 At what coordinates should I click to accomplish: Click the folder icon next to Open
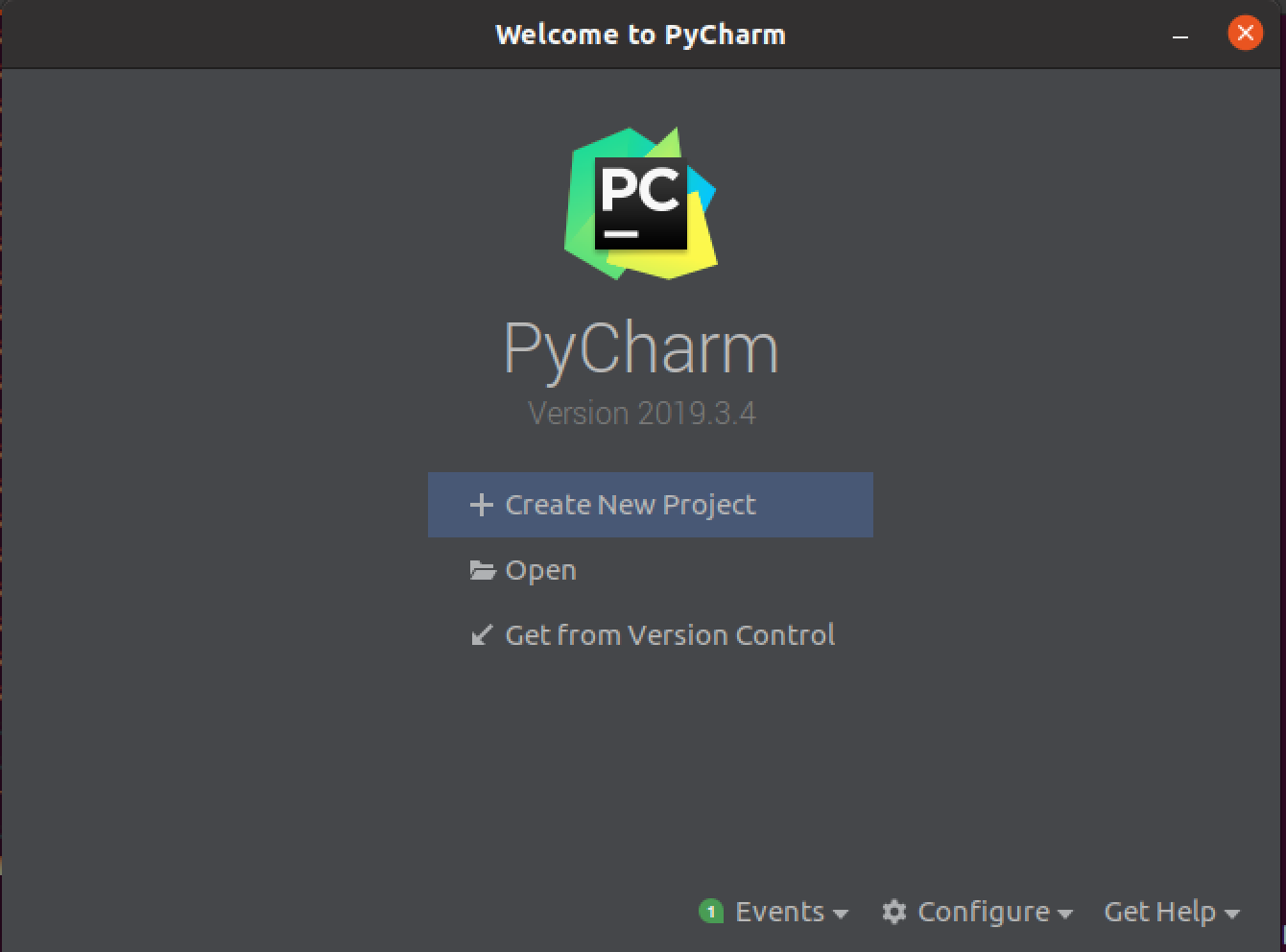coord(483,568)
